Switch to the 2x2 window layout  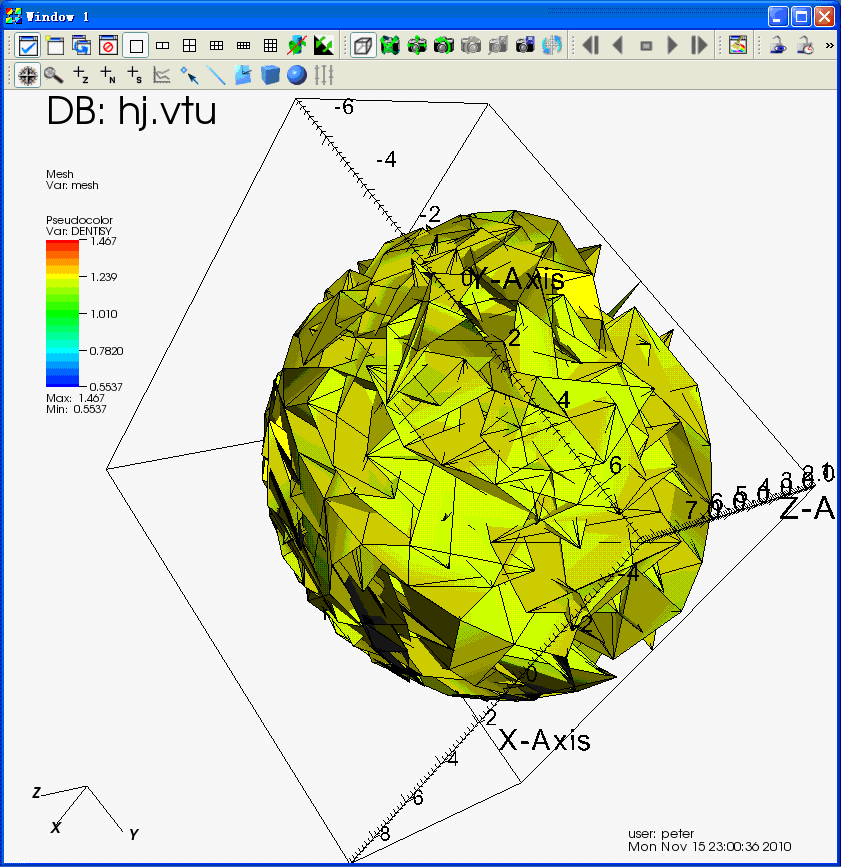click(189, 45)
